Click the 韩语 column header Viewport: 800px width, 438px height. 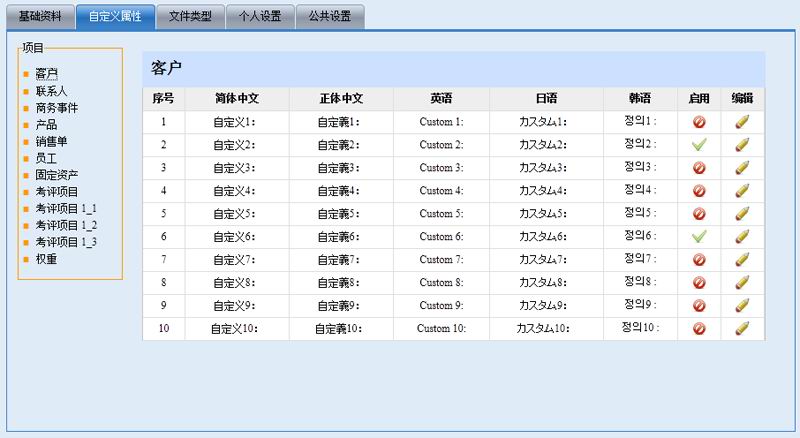(640, 99)
